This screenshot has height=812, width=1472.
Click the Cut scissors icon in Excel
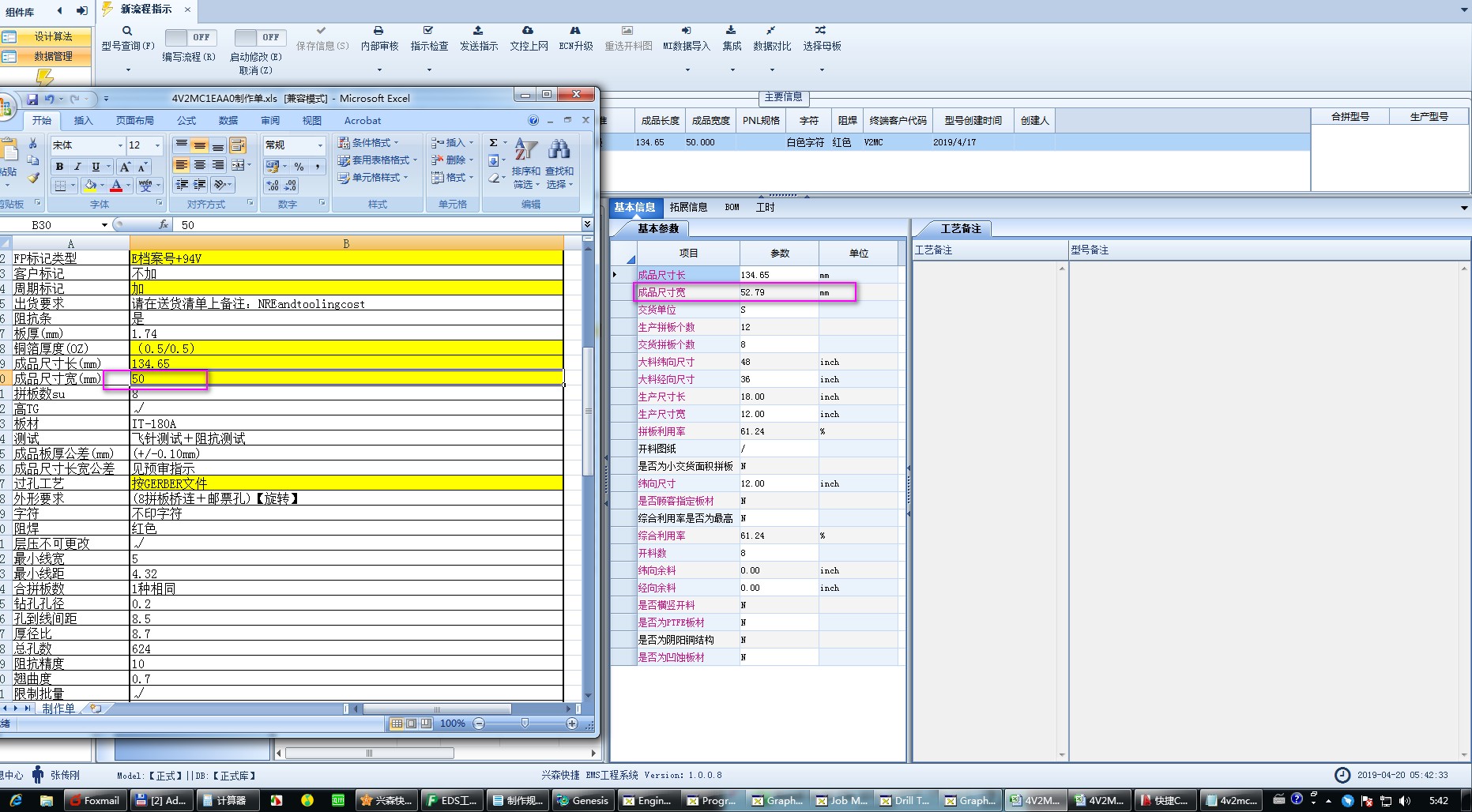pos(32,144)
